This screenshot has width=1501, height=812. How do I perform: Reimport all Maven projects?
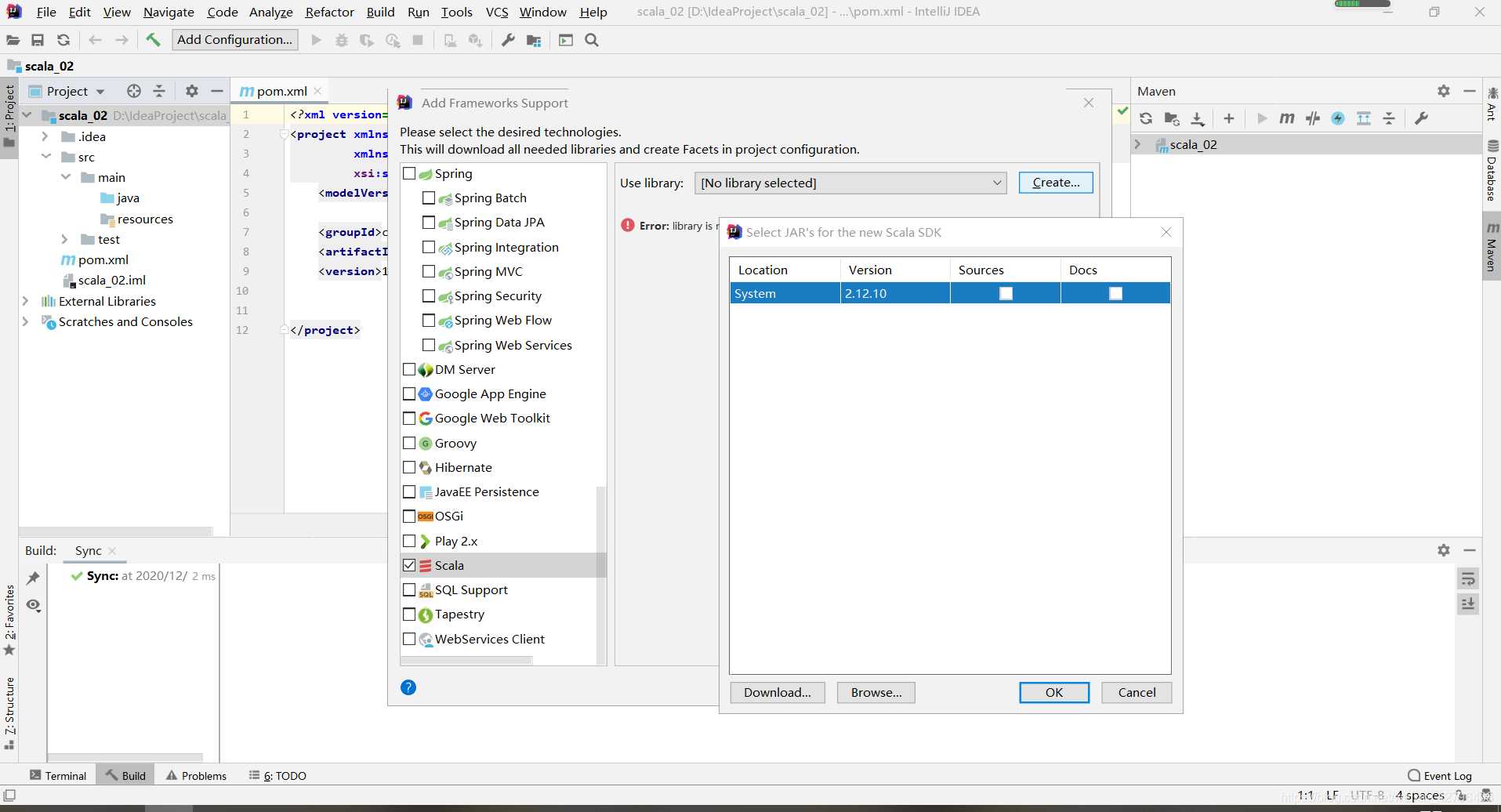(x=1146, y=118)
